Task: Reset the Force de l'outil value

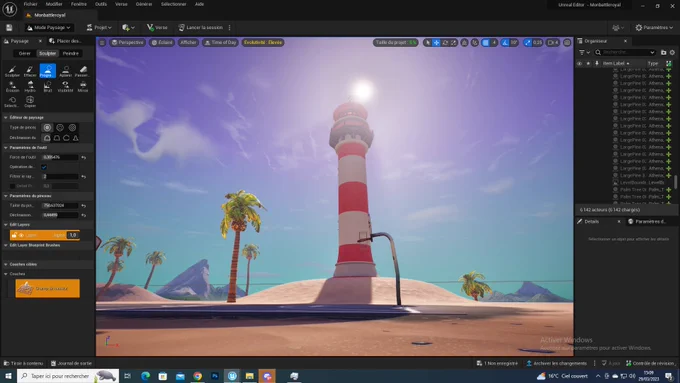Action: [83, 157]
